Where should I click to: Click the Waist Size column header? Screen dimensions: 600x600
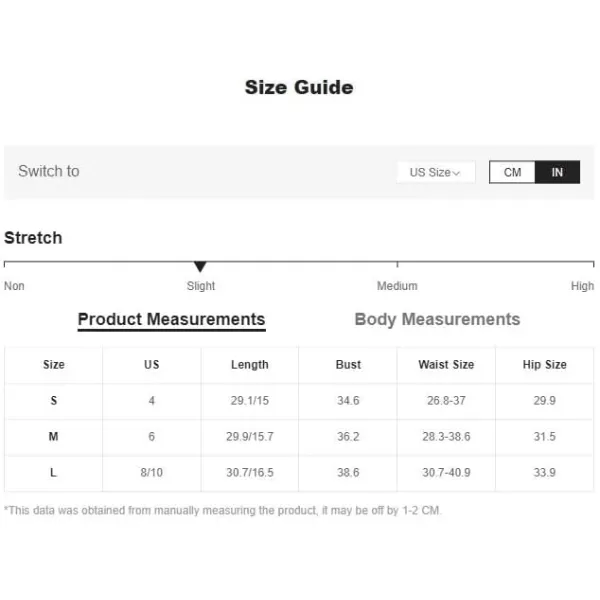(446, 365)
